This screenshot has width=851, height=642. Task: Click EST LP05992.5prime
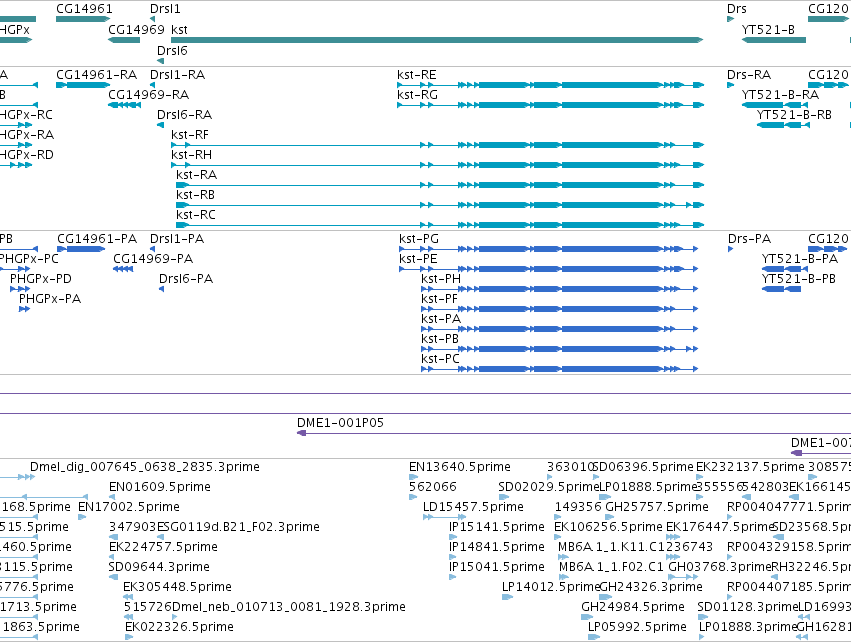pyautogui.click(x=638, y=627)
